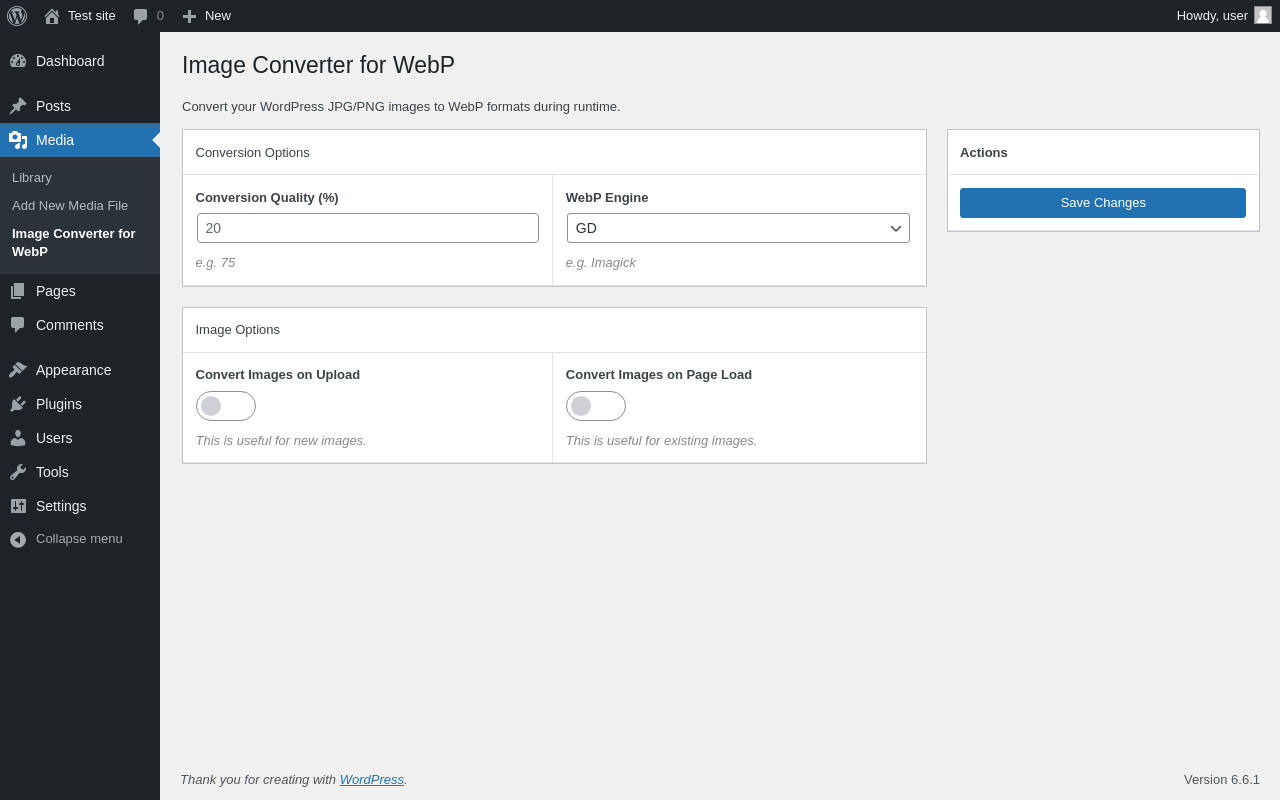The width and height of the screenshot is (1280, 800).
Task: Click the Plugins plug icon
Action: click(x=18, y=404)
